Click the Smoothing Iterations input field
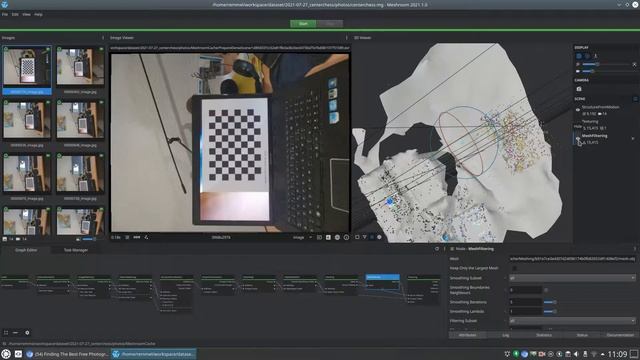 [x=525, y=302]
